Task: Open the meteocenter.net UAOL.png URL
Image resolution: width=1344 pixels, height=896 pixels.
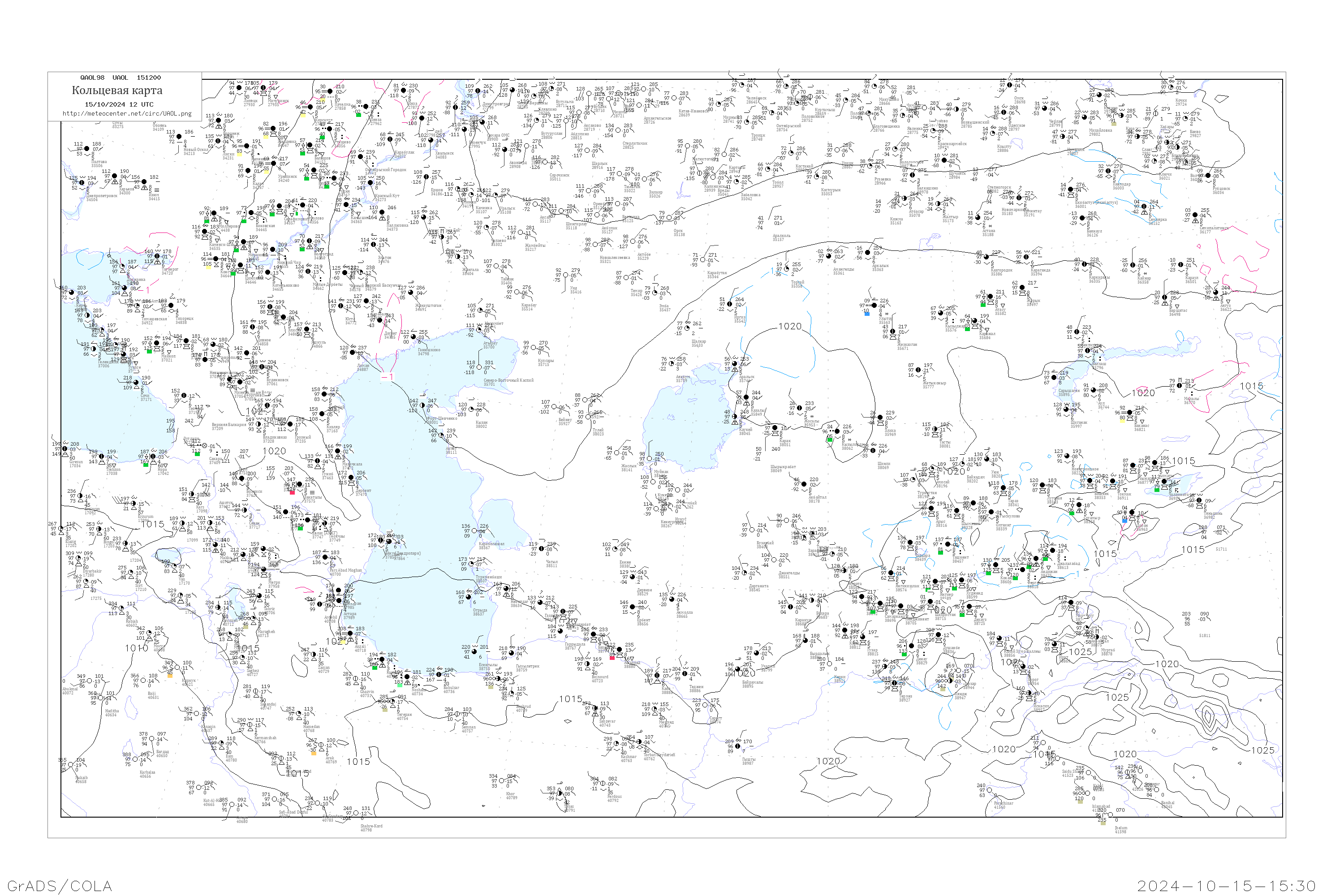Action: click(127, 113)
